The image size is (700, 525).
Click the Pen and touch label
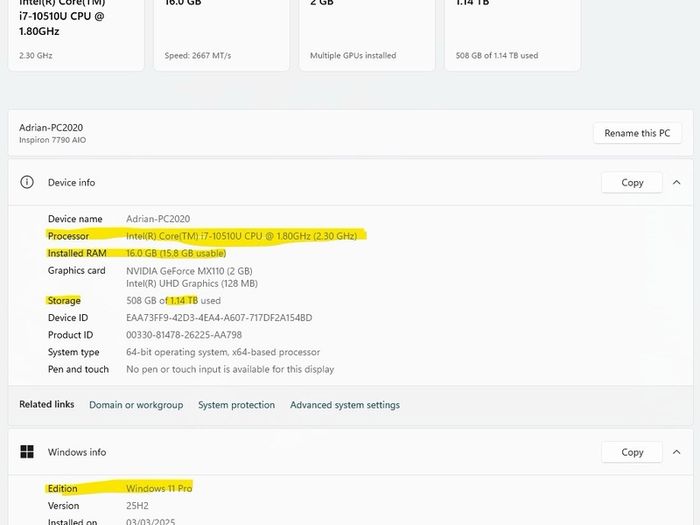click(78, 369)
